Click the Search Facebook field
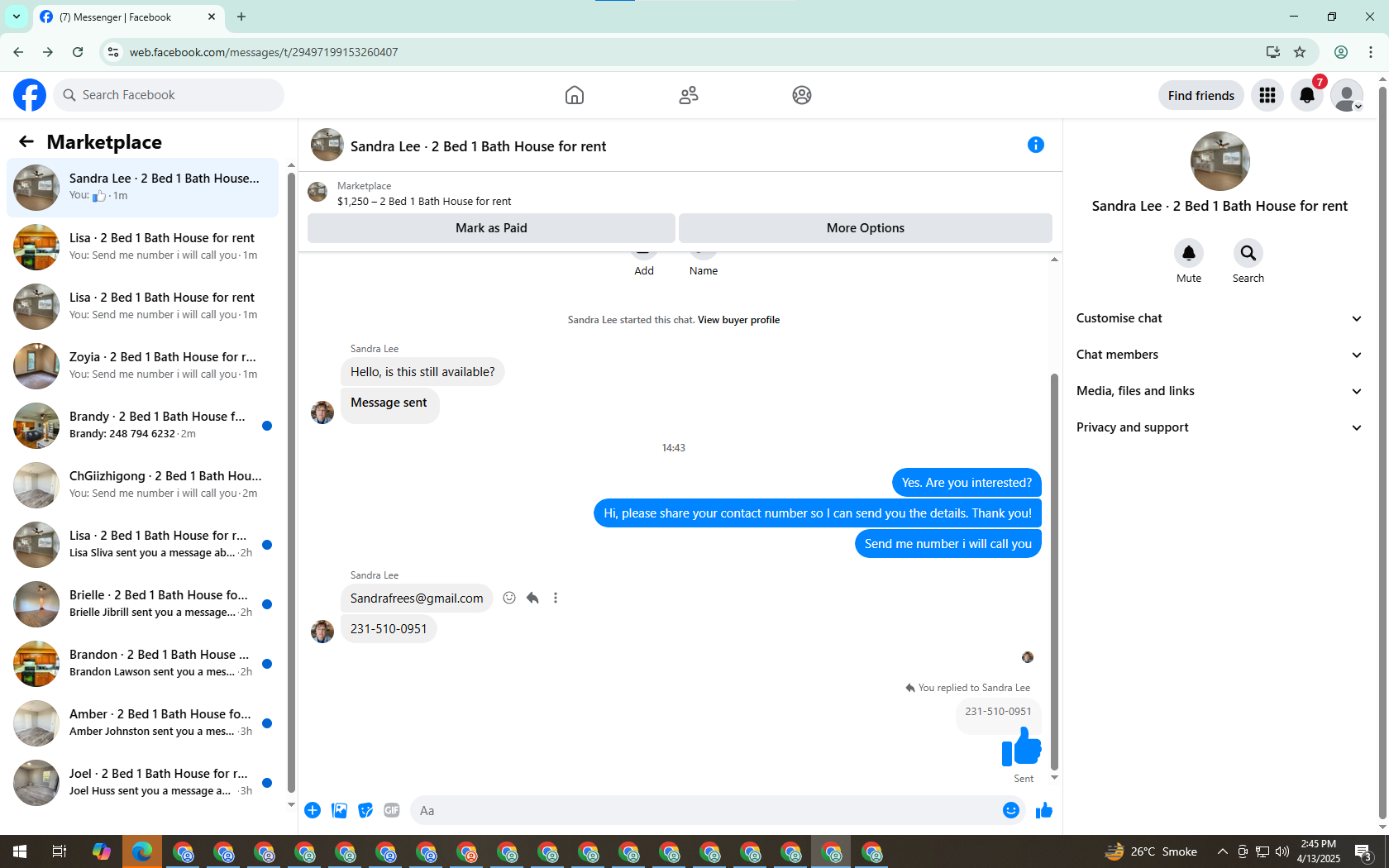1389x868 pixels. pos(169,95)
